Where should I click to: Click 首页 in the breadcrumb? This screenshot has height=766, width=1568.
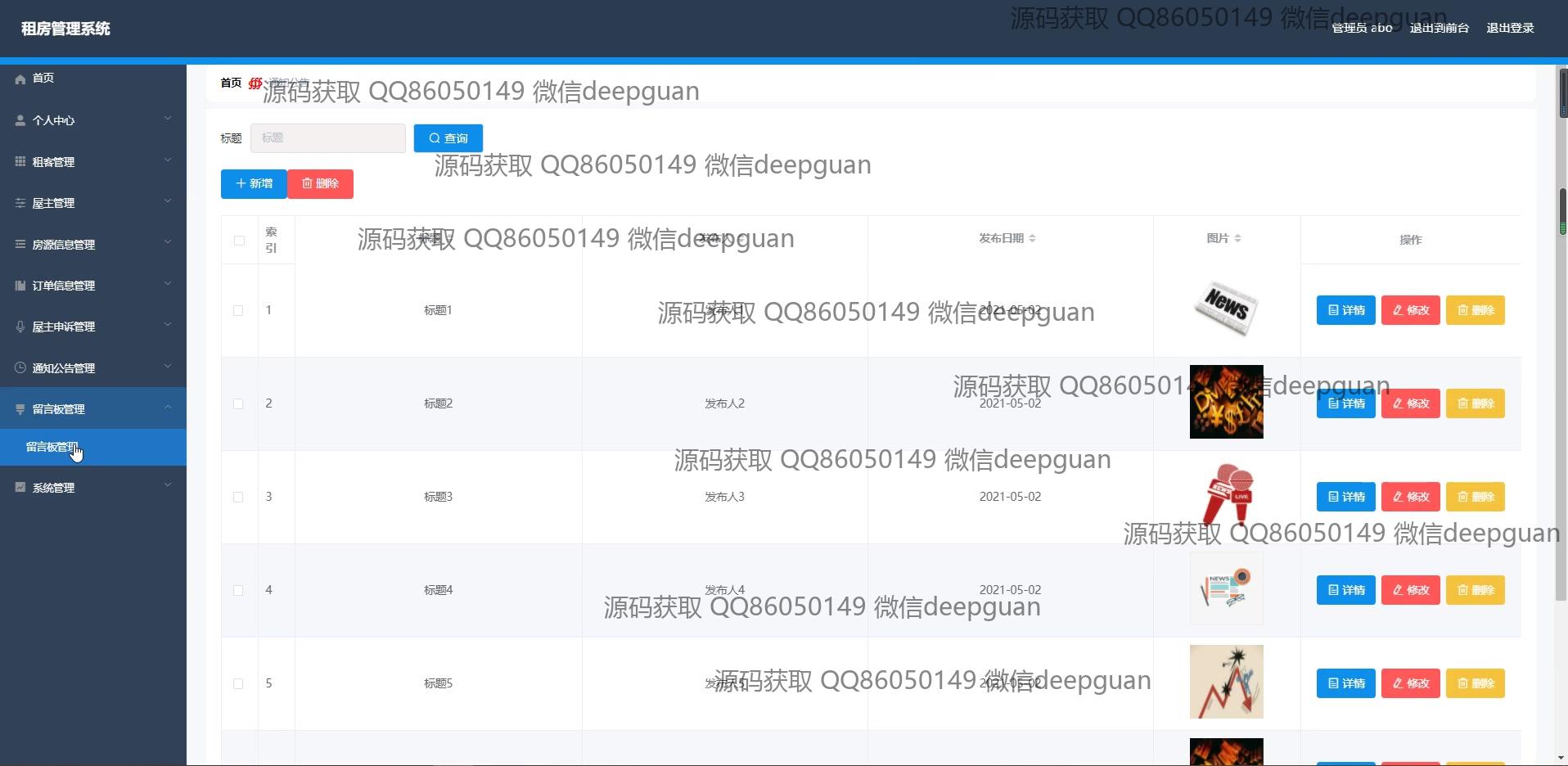tap(231, 83)
